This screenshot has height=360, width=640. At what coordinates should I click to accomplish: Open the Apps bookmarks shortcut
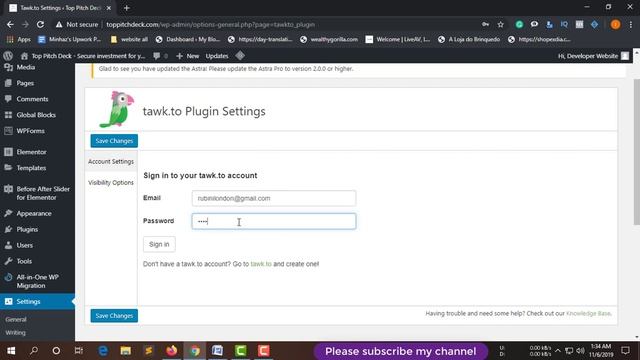tap(19, 40)
